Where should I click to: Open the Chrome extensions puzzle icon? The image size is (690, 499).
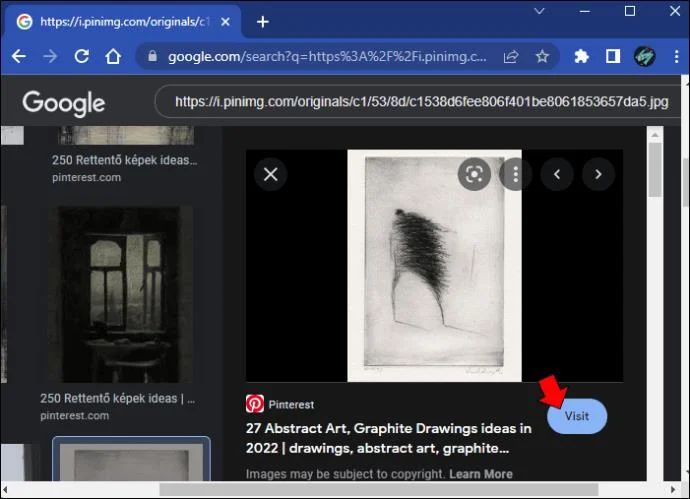[581, 56]
